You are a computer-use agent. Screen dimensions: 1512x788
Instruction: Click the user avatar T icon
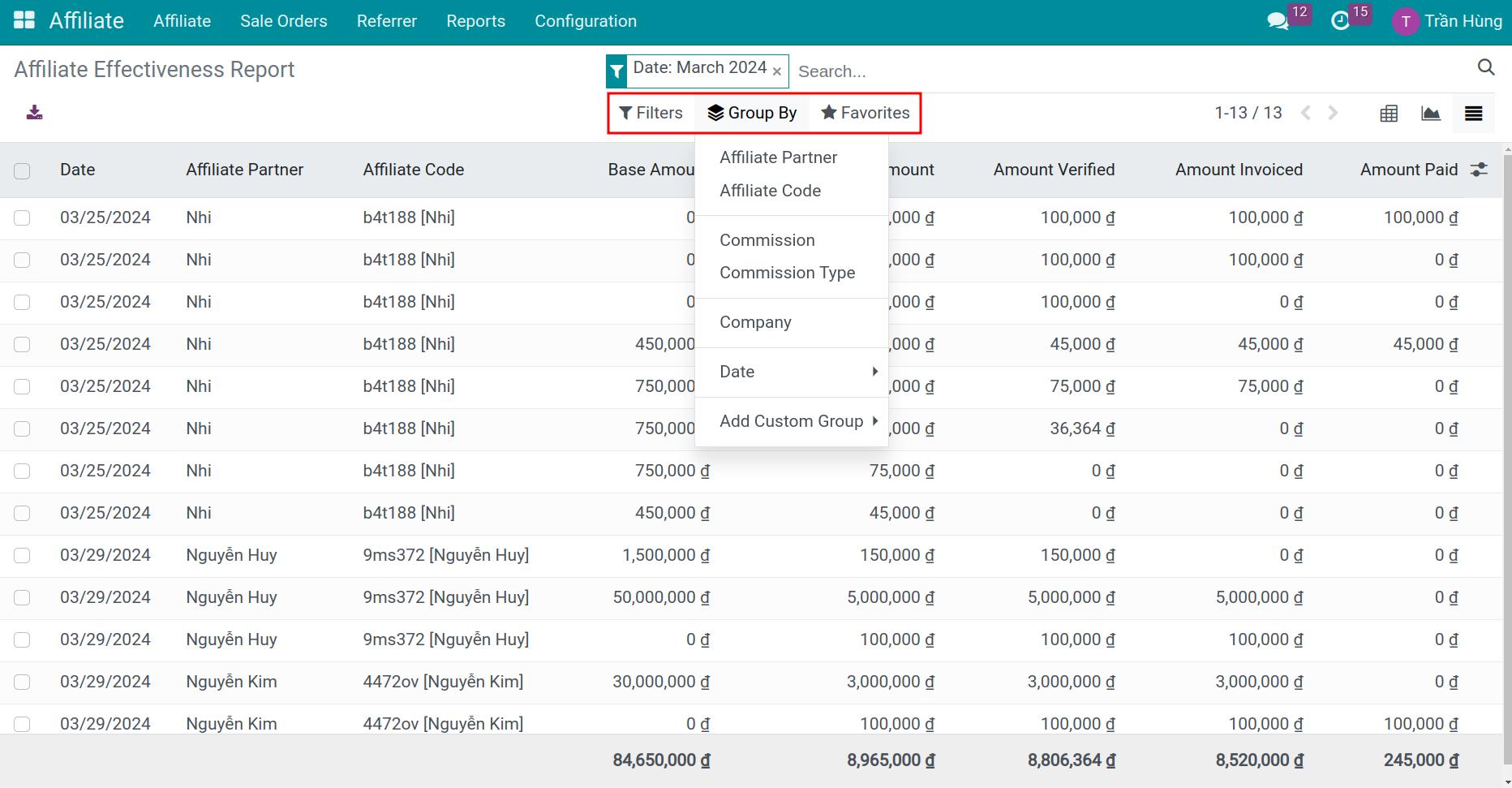[1405, 21]
